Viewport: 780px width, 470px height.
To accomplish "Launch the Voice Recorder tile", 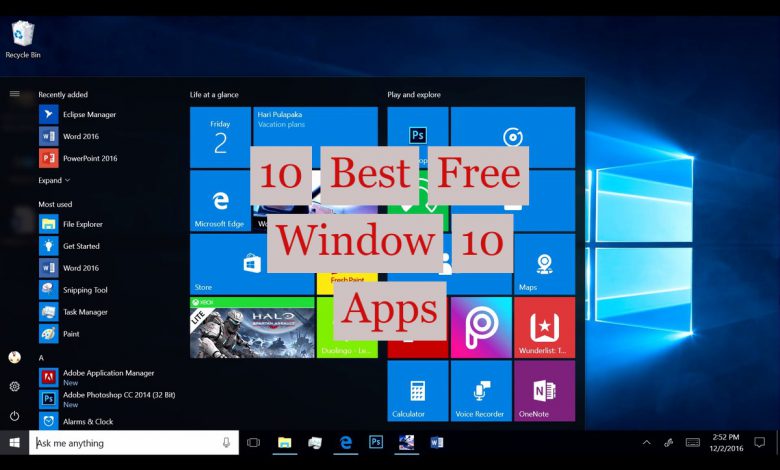I will pyautogui.click(x=481, y=391).
